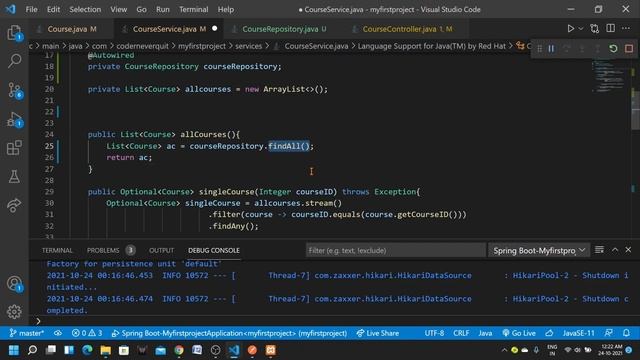Open the Terminal menu

[x=193, y=9]
